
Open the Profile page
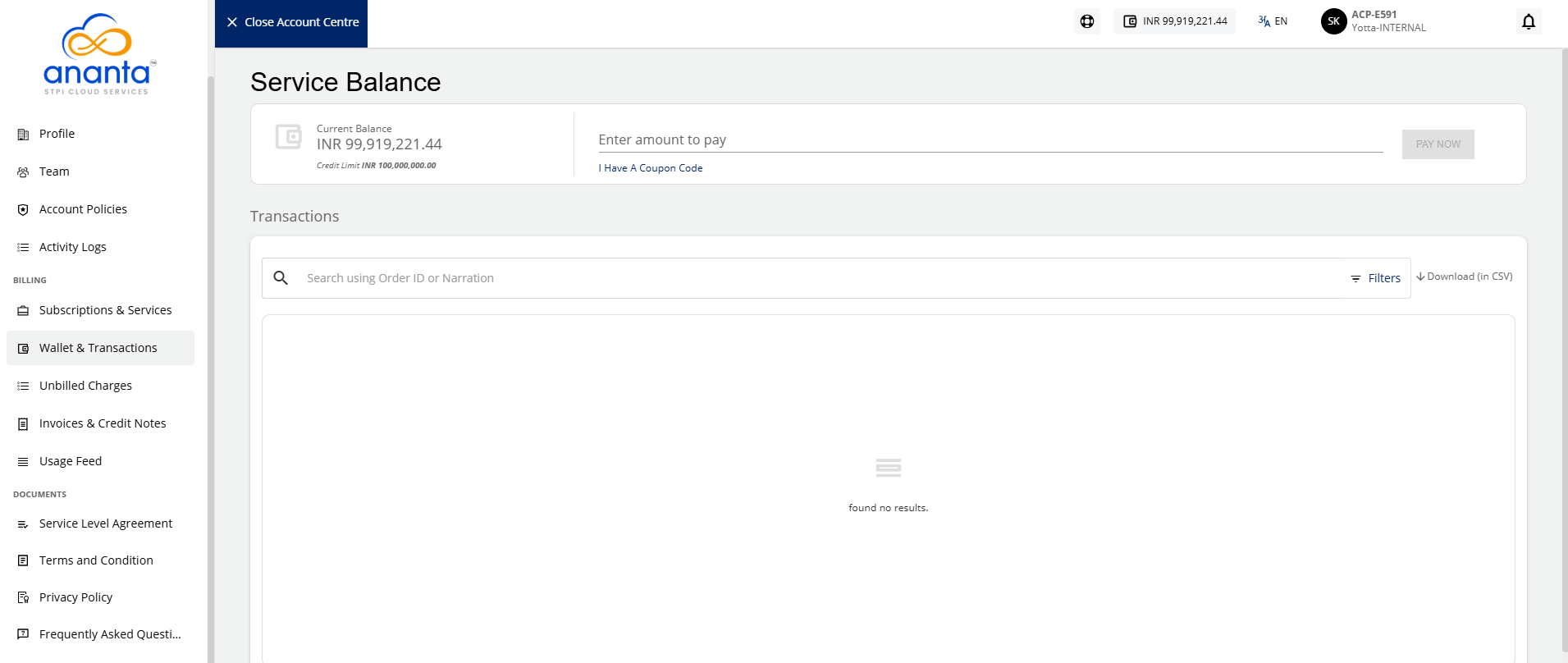pyautogui.click(x=100, y=134)
